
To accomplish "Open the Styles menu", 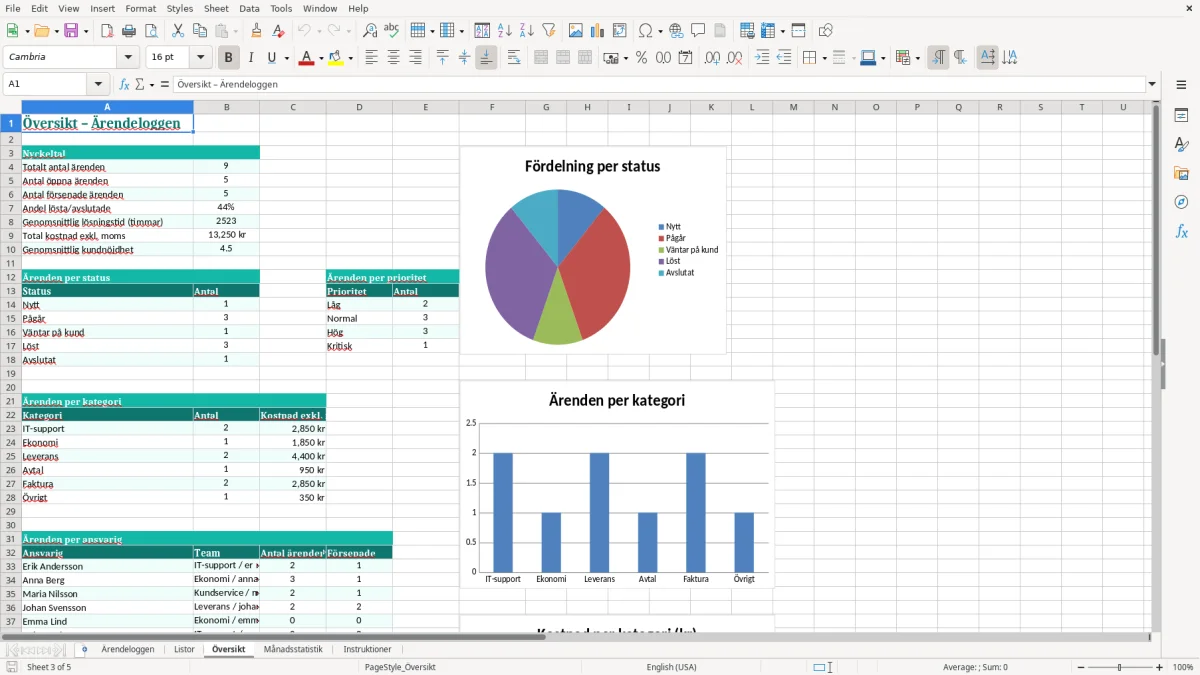I will 180,8.
